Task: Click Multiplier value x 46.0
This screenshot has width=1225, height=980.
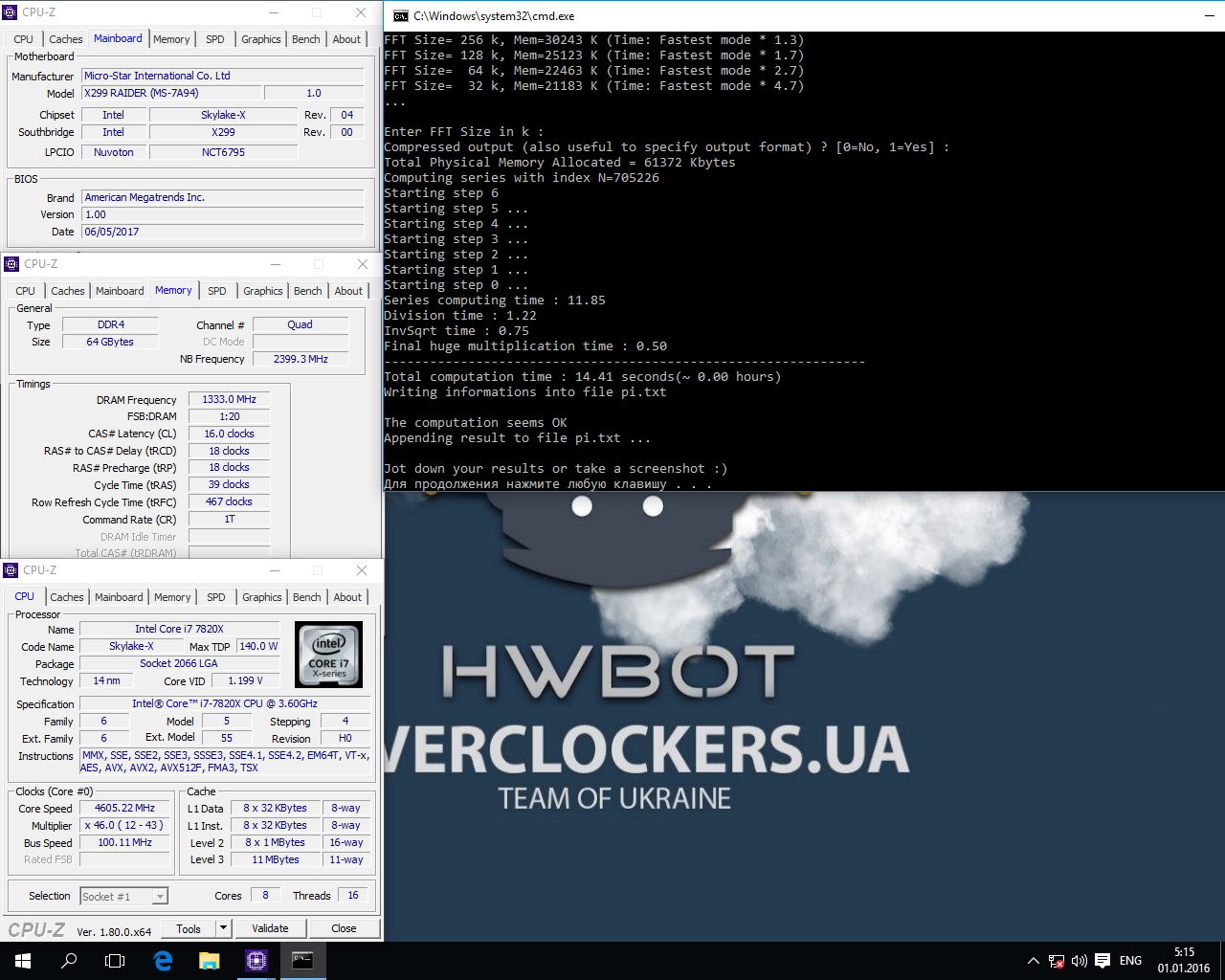Action: [x=124, y=825]
